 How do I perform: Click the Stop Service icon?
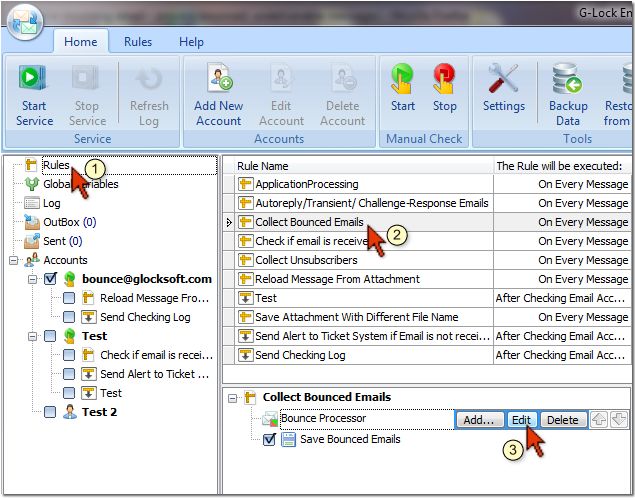click(86, 78)
